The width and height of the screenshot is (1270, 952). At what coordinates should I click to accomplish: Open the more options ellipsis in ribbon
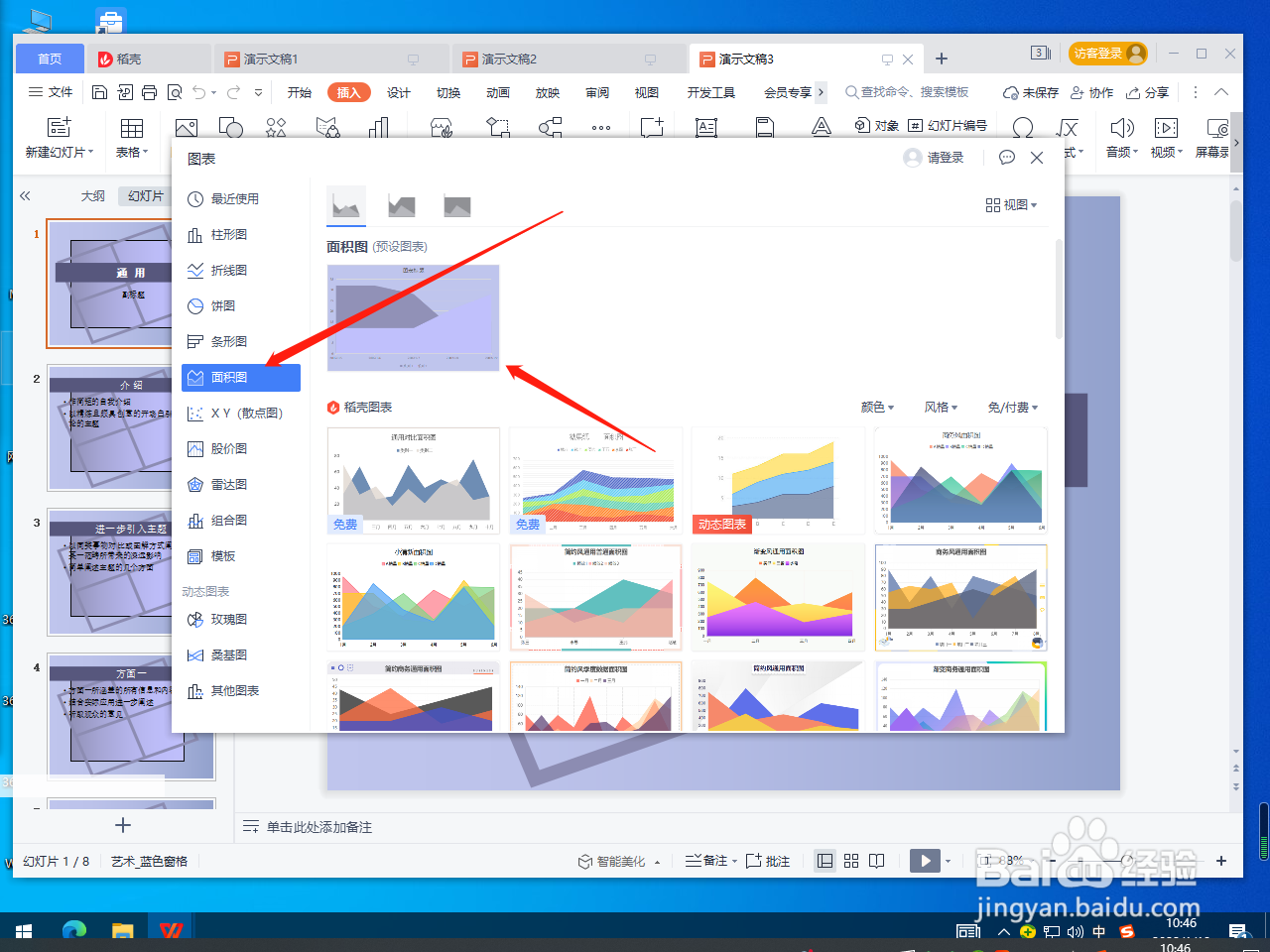601,128
